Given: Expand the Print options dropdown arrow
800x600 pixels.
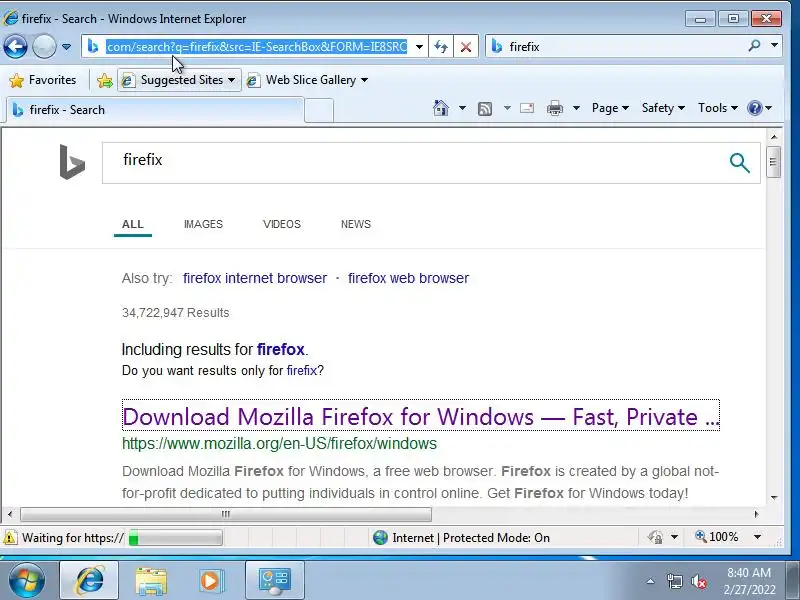Looking at the screenshot, I should click(x=576, y=108).
